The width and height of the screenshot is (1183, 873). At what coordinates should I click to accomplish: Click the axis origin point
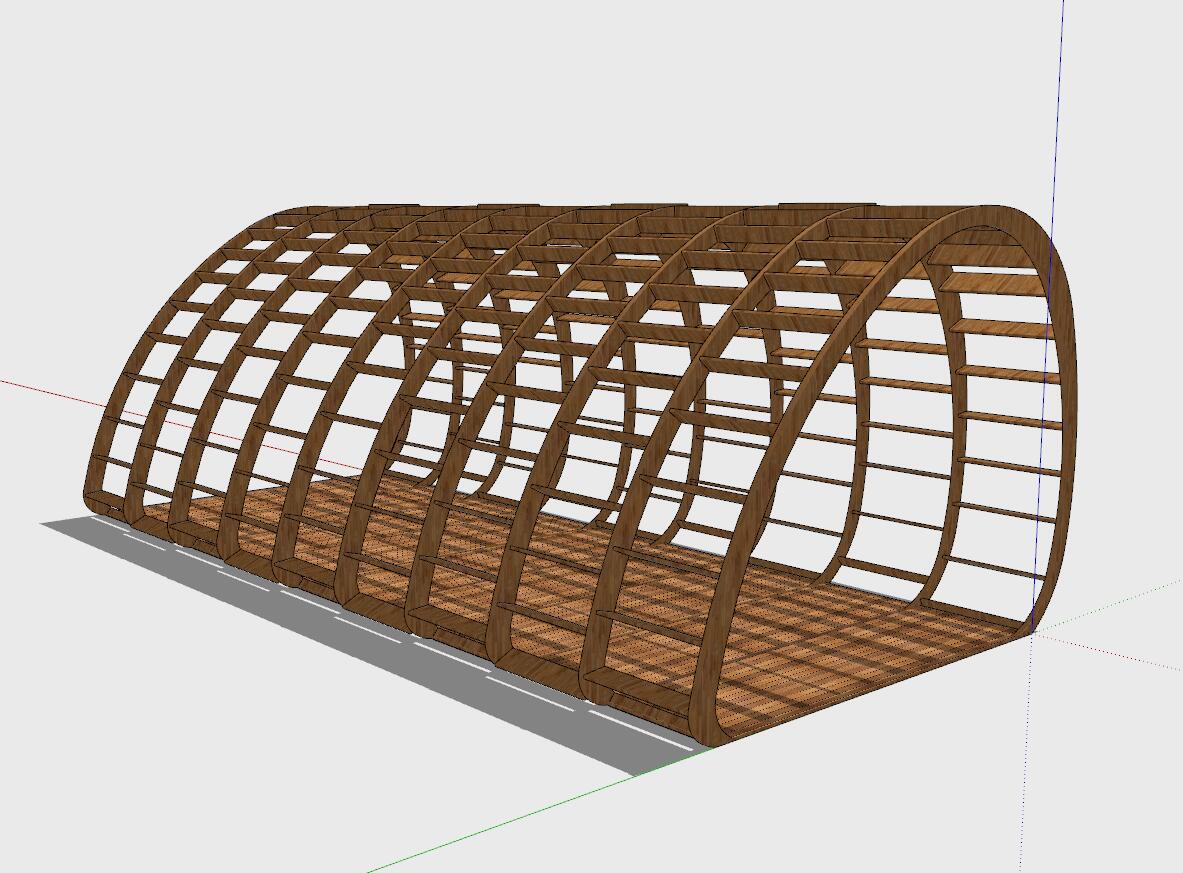click(x=1031, y=632)
